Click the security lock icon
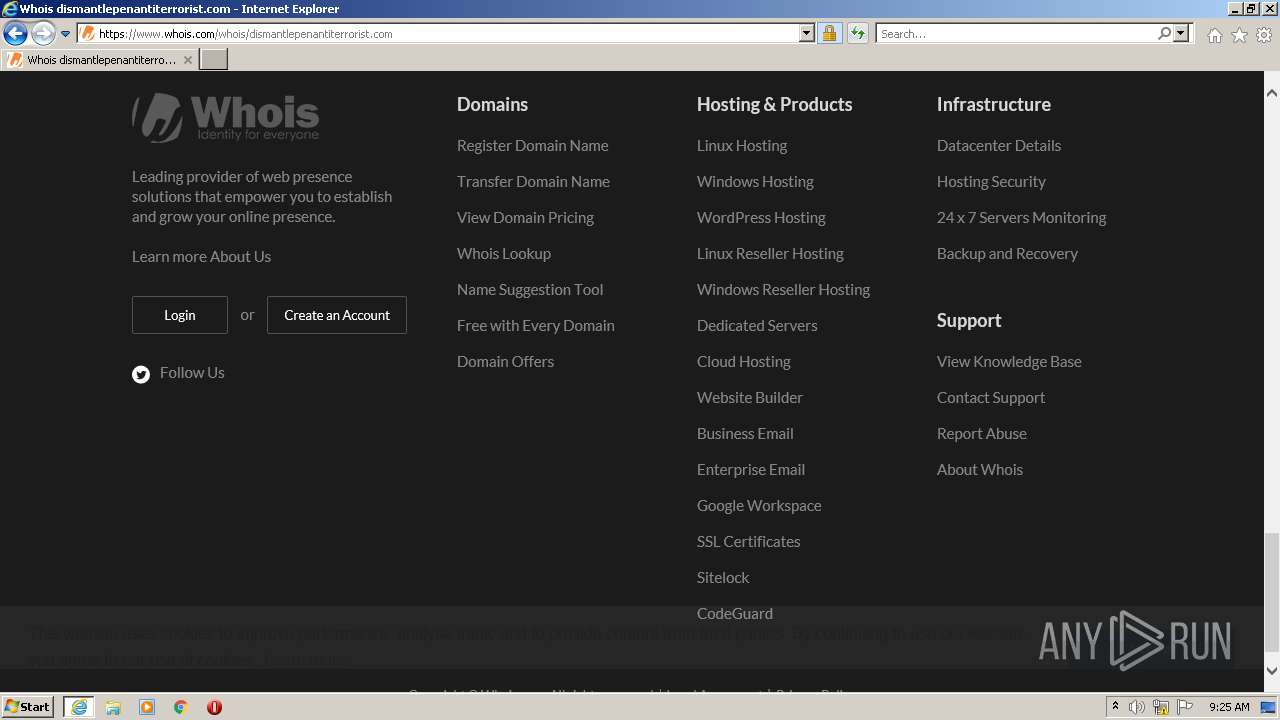Image resolution: width=1280 pixels, height=720 pixels. pyautogui.click(x=829, y=33)
